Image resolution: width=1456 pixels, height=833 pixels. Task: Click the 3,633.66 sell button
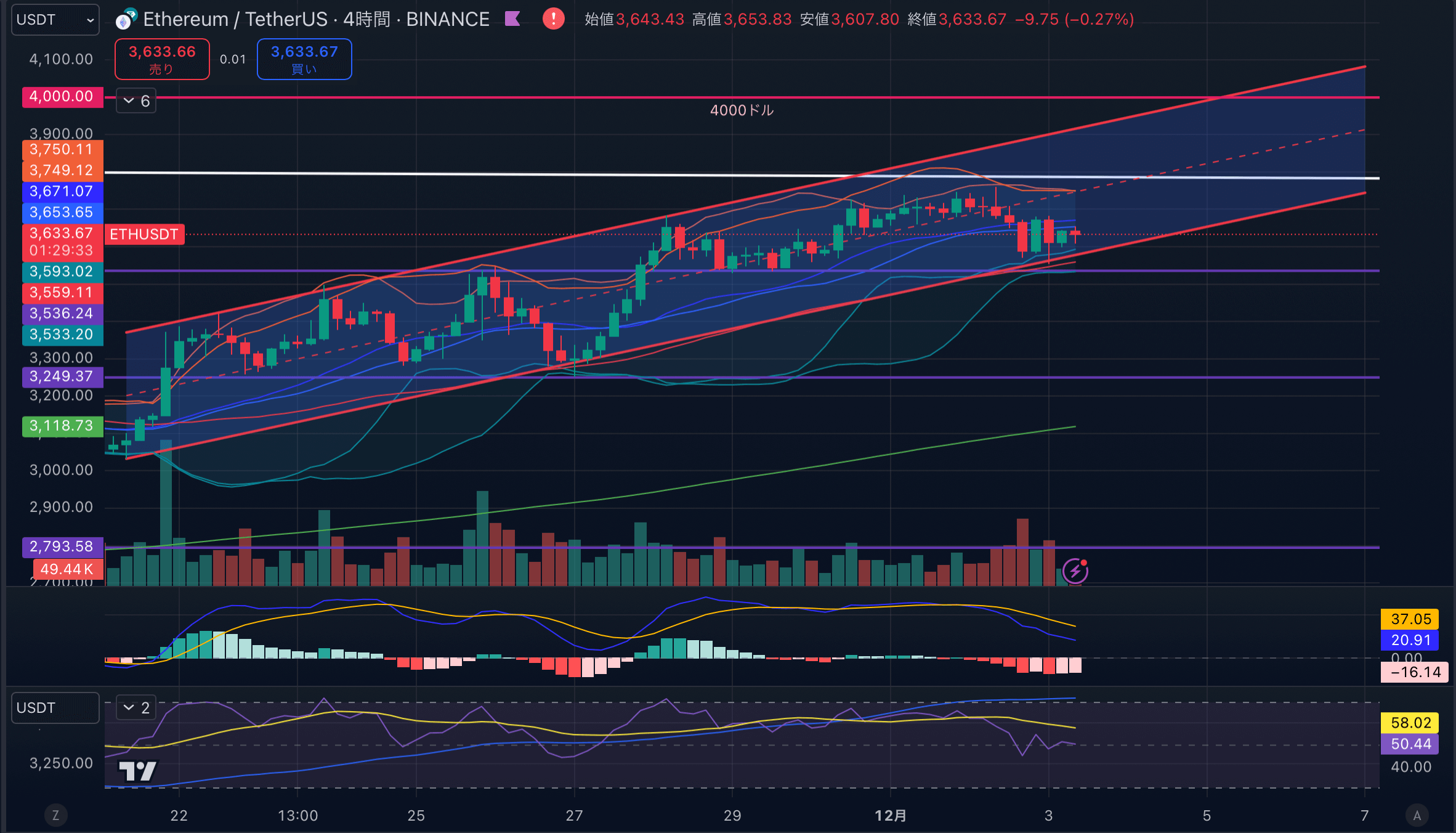(x=162, y=59)
